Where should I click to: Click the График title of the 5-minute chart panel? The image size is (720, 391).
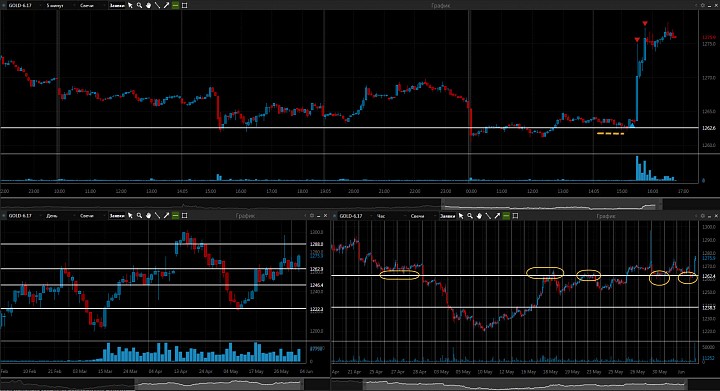[x=441, y=6]
